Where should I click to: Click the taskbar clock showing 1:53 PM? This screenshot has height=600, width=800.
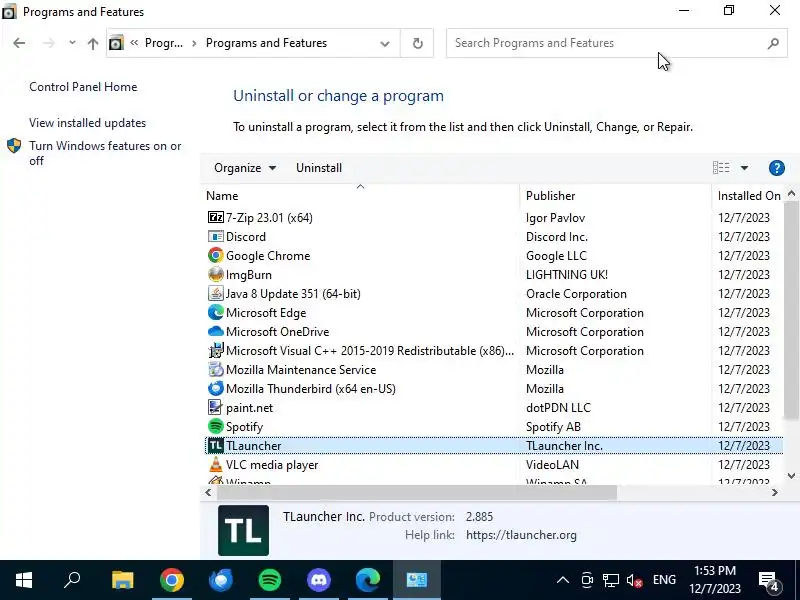[715, 580]
